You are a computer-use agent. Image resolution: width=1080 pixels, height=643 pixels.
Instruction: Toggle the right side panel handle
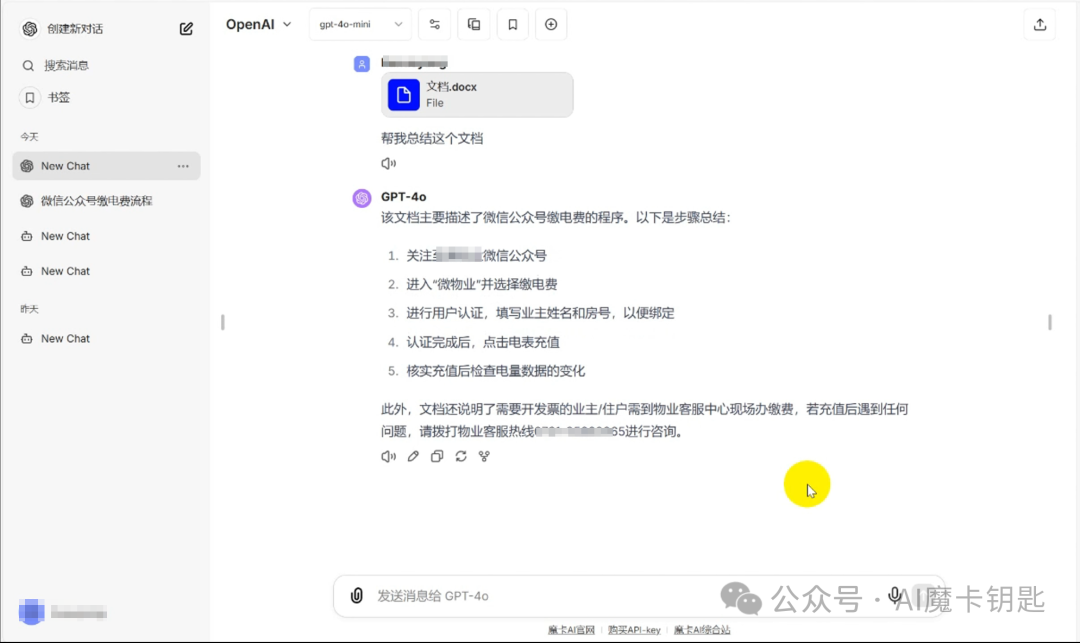pos(1050,322)
